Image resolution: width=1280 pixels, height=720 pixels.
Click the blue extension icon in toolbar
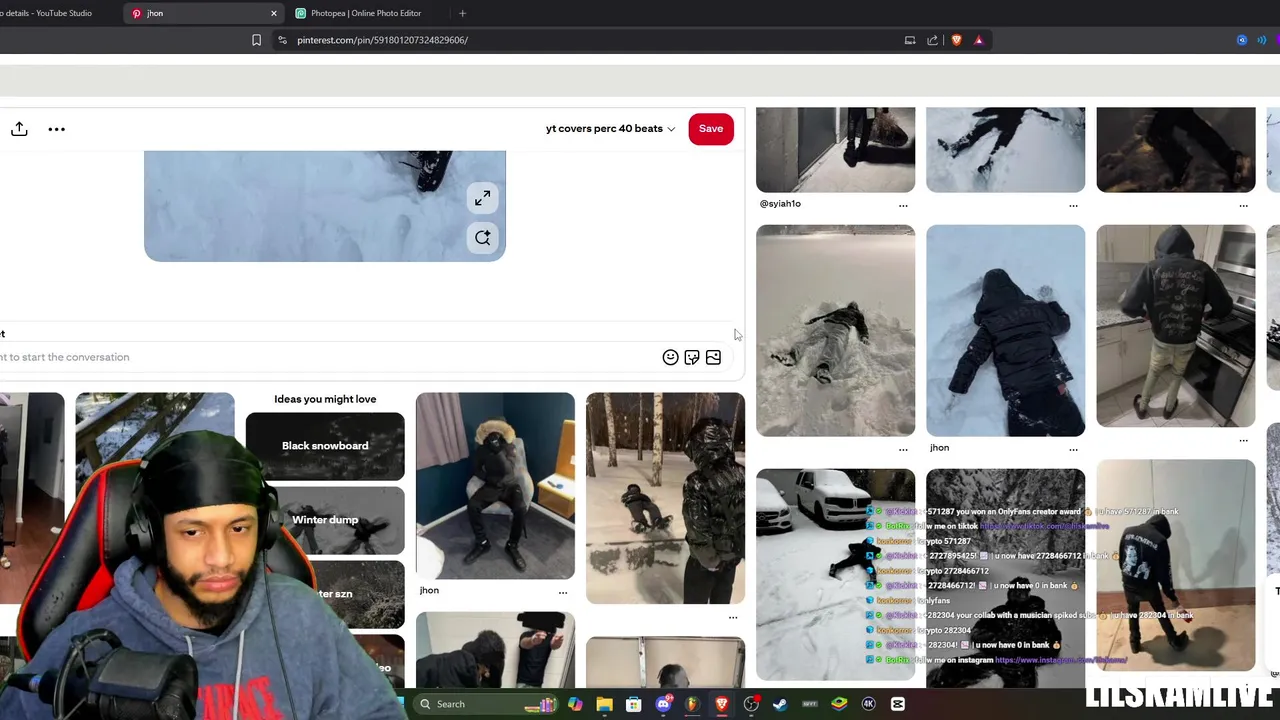pos(1242,40)
